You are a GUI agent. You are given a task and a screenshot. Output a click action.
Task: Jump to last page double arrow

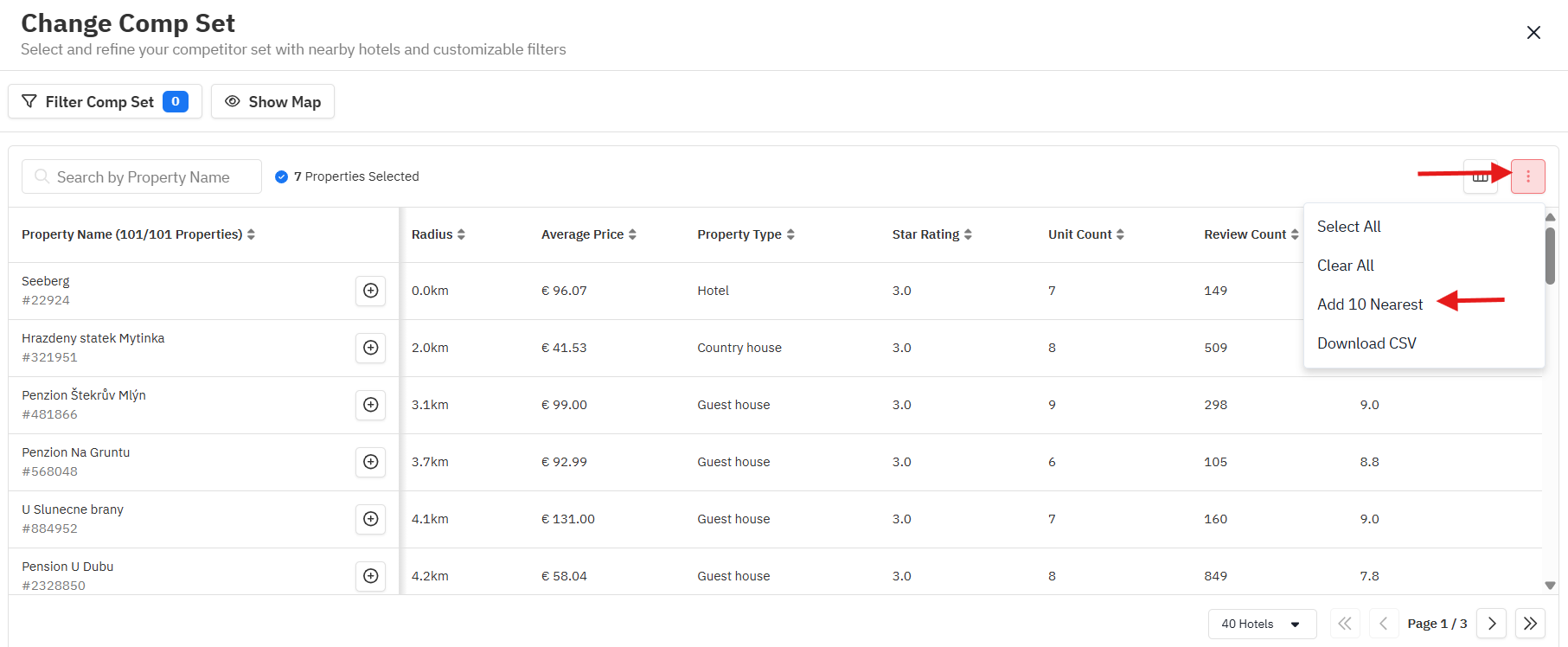[x=1530, y=624]
